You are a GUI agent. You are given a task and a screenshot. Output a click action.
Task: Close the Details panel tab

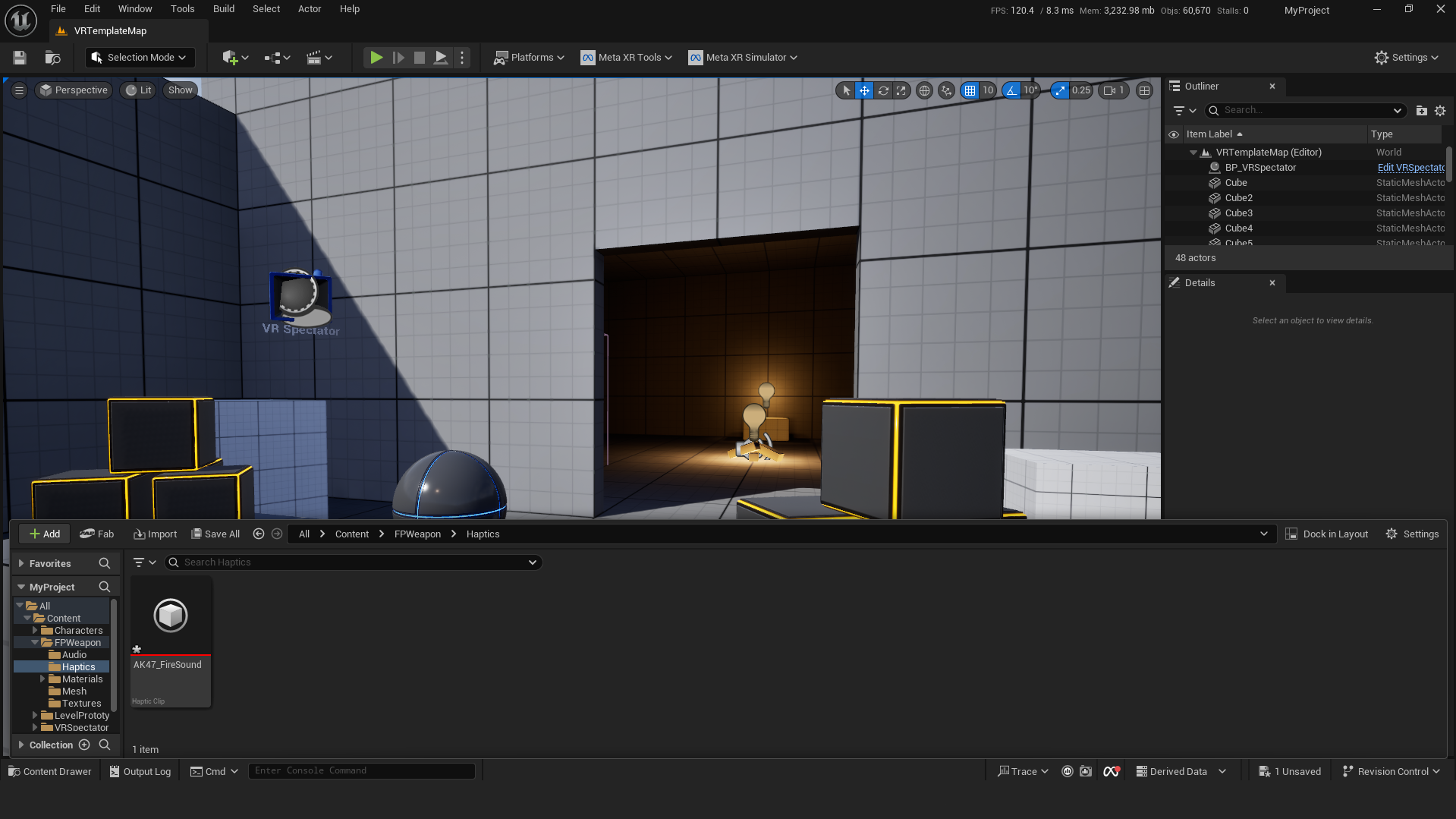[x=1272, y=283]
